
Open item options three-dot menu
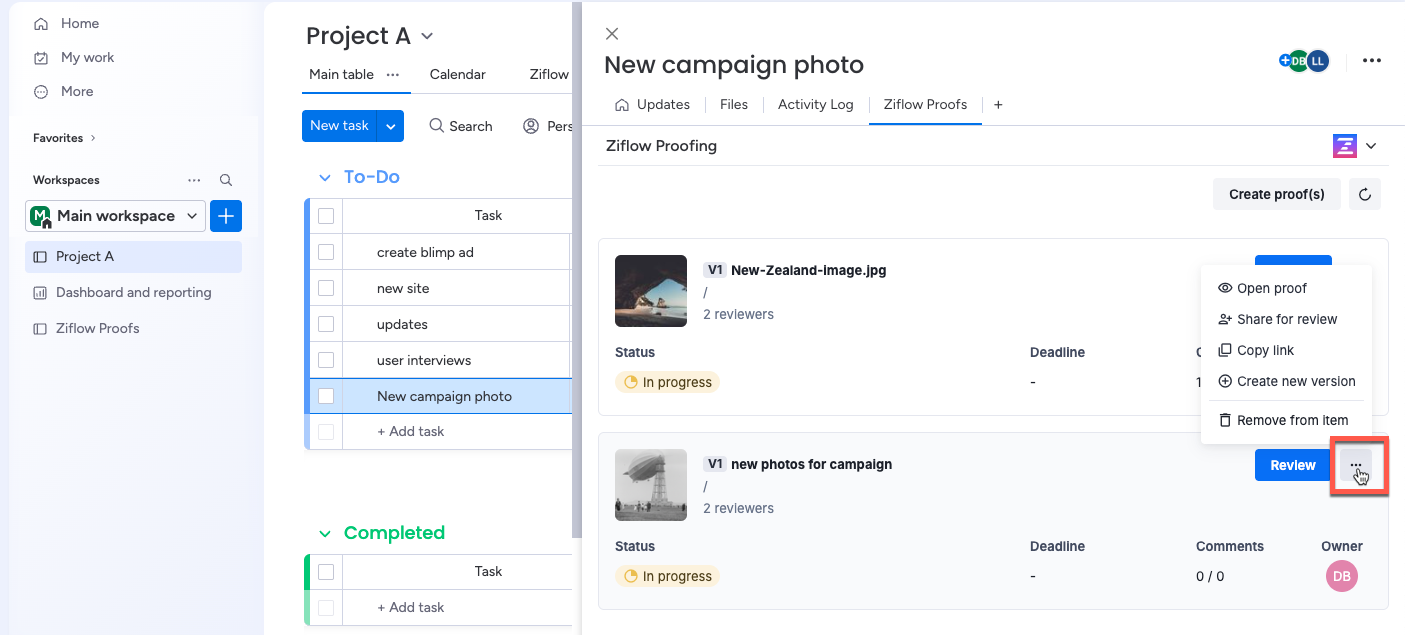[x=1372, y=61]
